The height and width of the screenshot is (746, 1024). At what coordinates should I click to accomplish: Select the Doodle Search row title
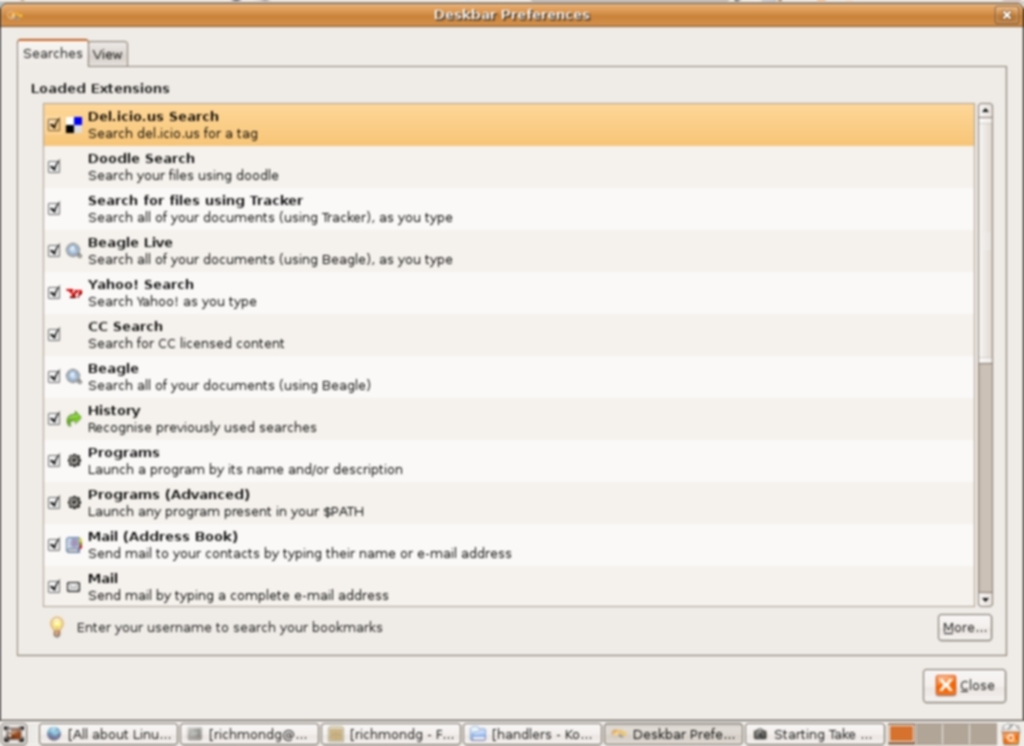tap(141, 158)
